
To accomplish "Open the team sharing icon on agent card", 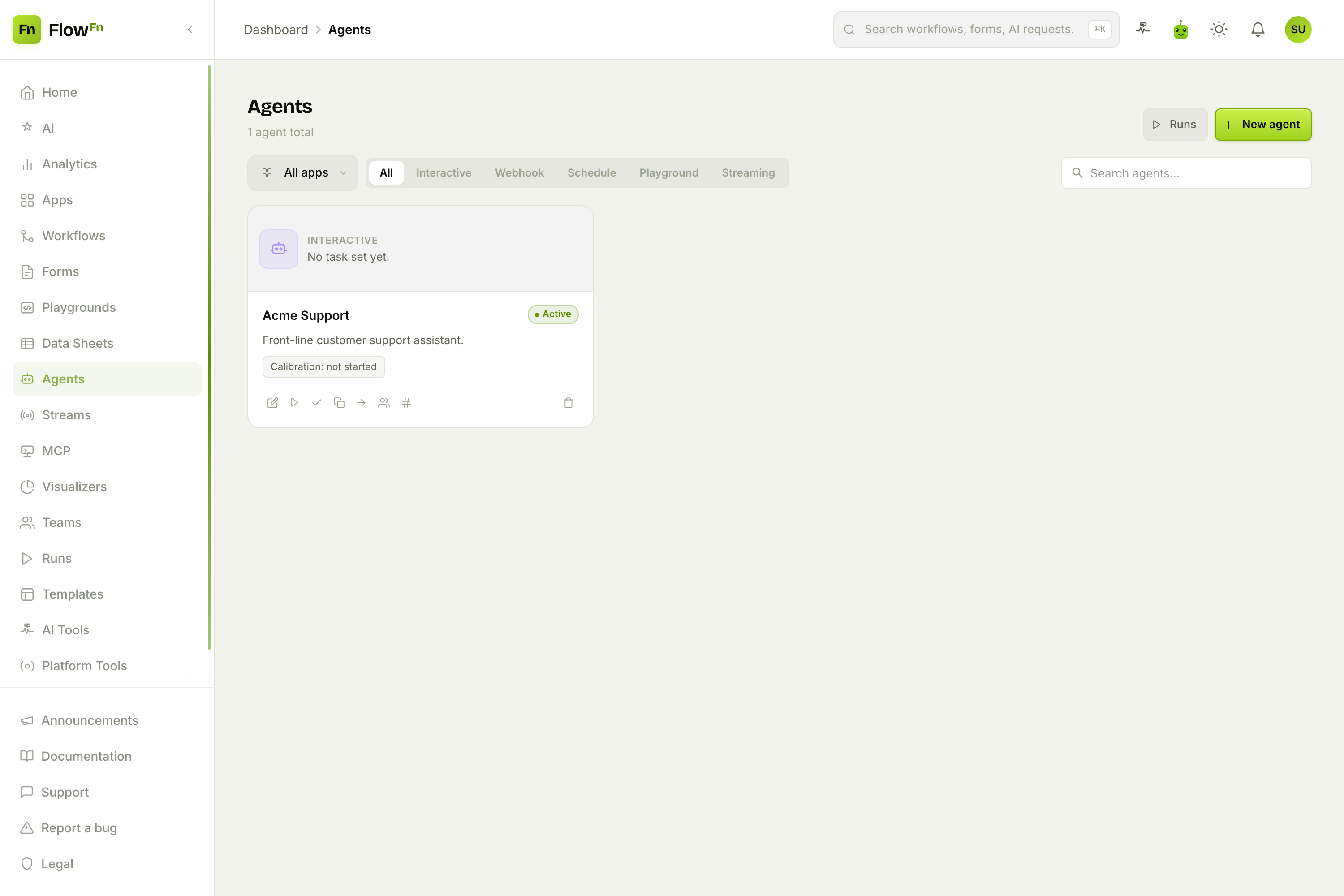I will [x=384, y=403].
